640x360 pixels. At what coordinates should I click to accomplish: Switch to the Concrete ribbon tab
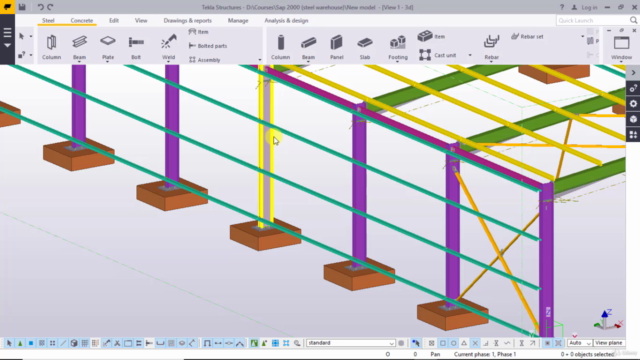[82, 20]
